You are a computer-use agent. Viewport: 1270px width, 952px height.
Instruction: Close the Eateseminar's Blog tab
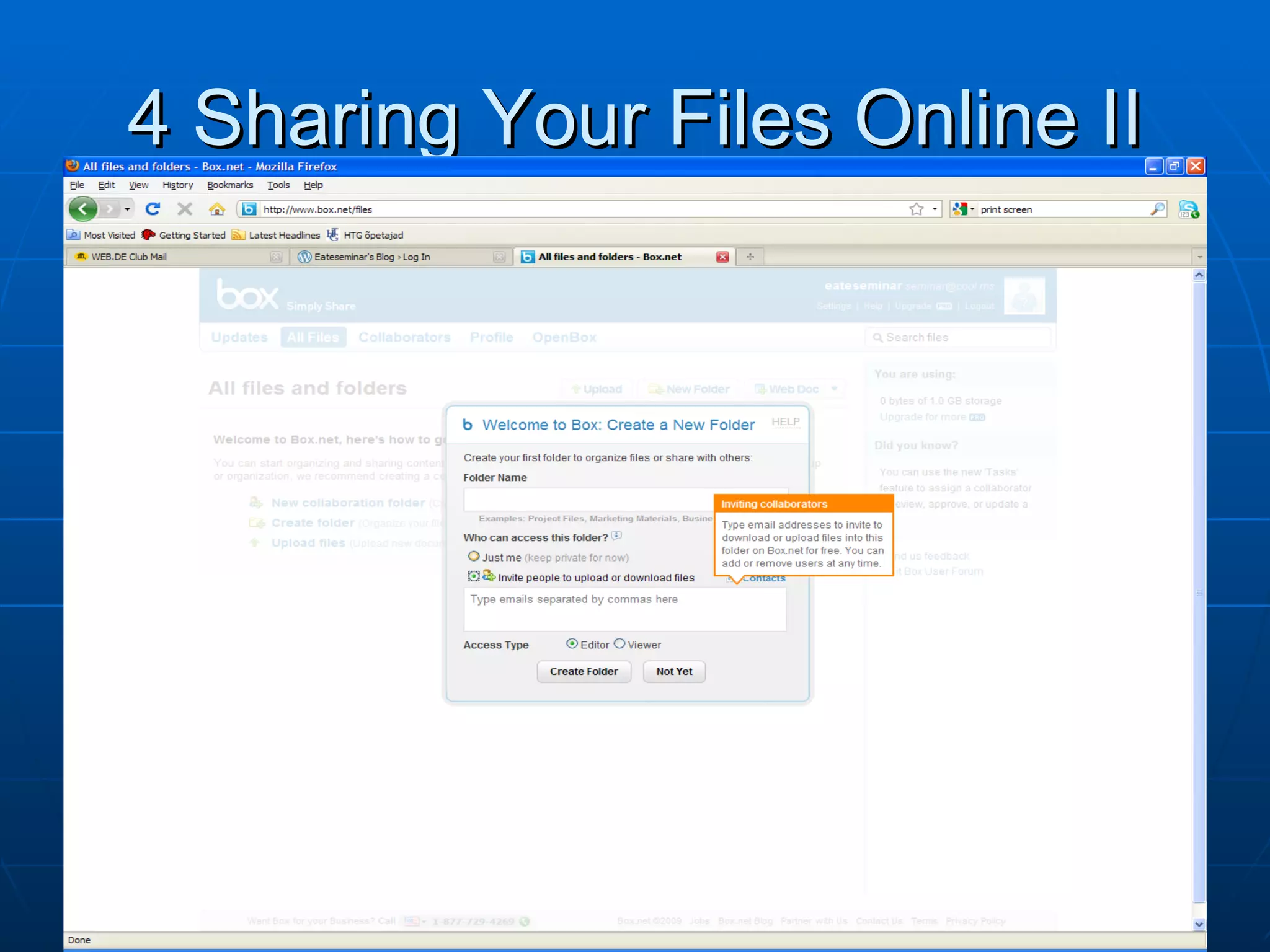499,257
